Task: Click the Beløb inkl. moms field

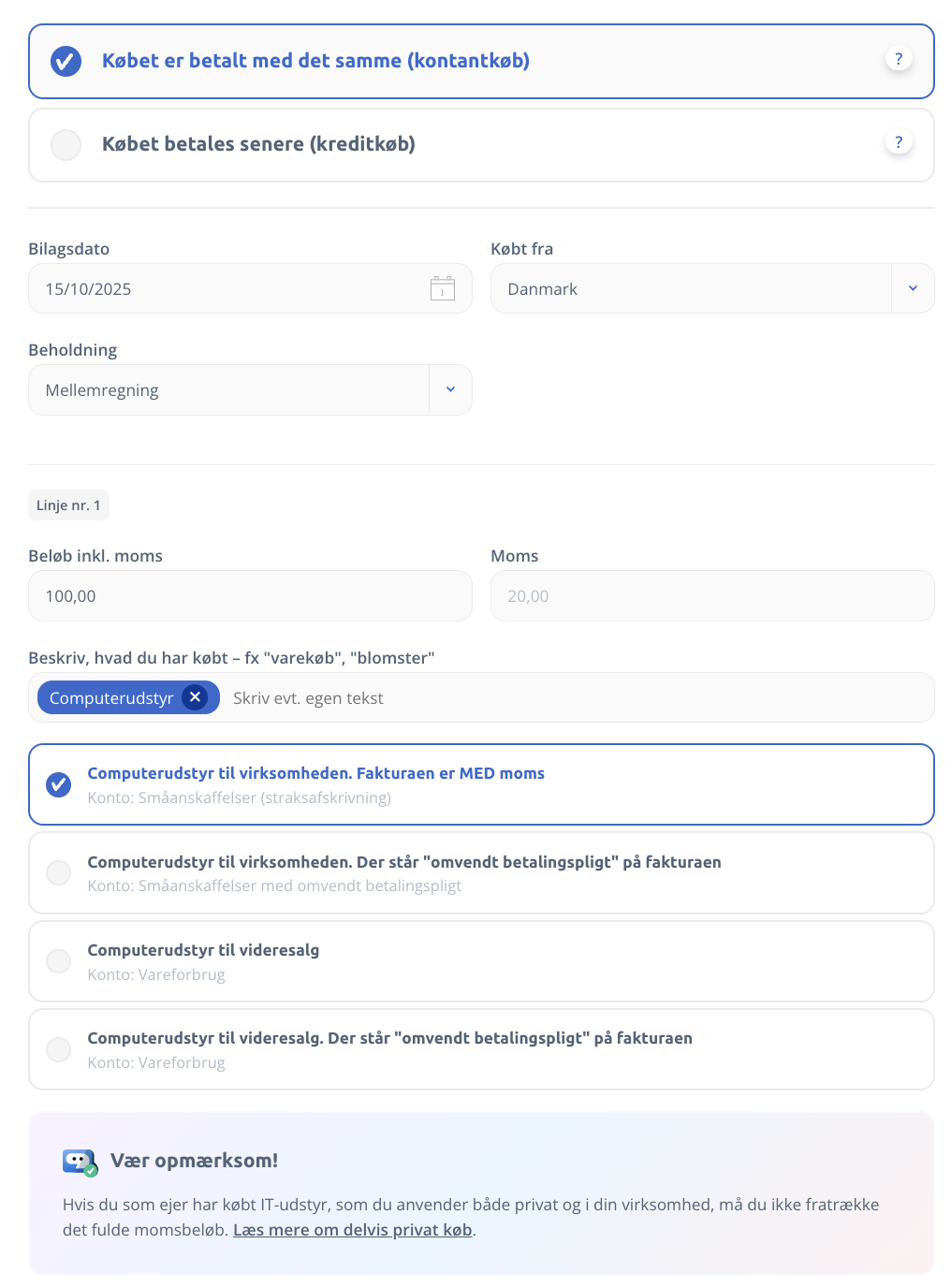Action: pyautogui.click(x=250, y=596)
